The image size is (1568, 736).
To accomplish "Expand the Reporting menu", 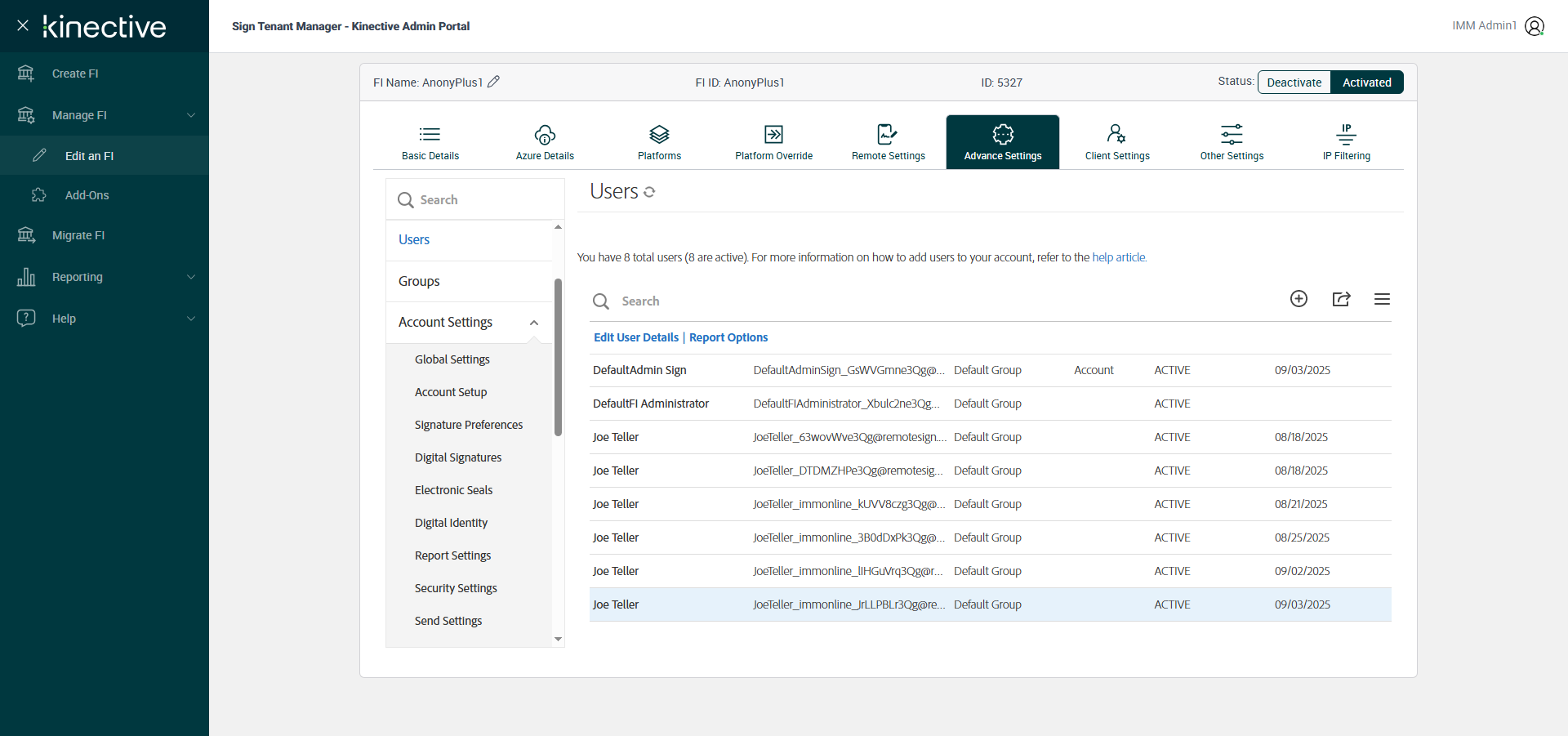I will (x=190, y=277).
